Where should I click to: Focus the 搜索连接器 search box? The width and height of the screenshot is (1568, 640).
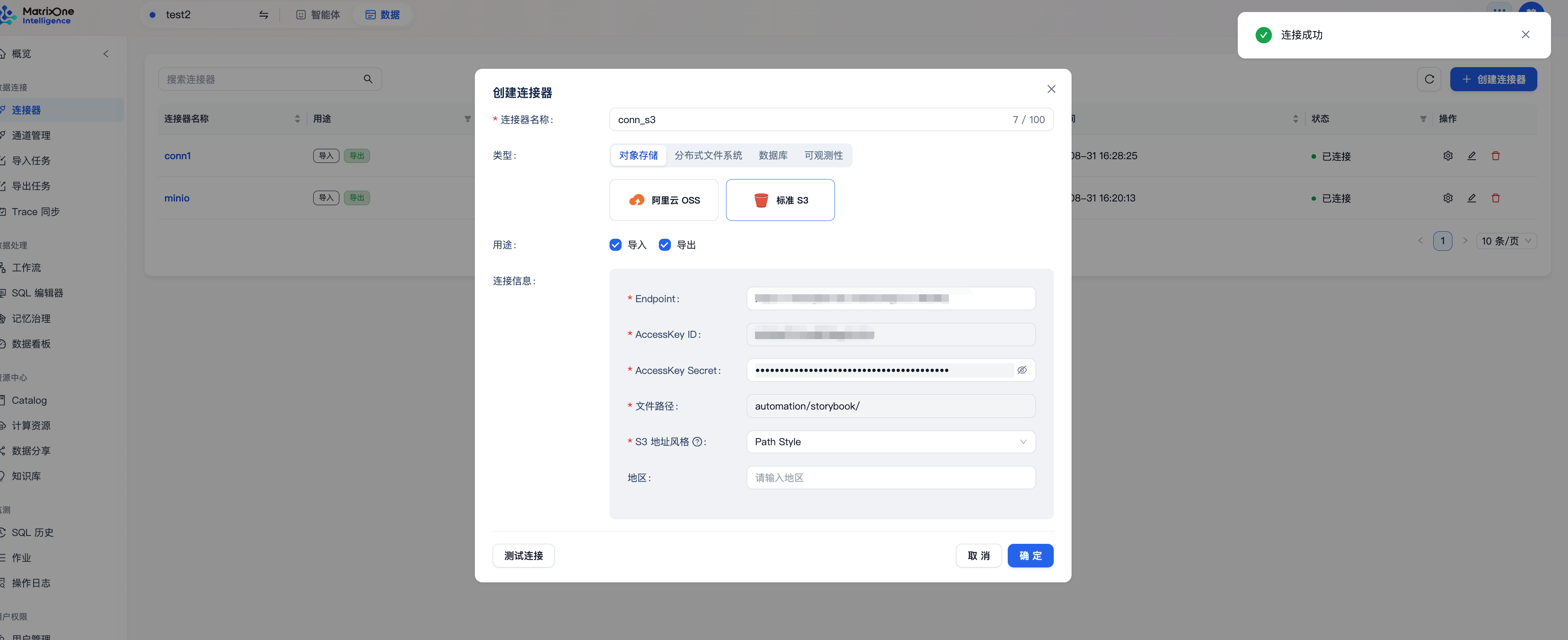point(270,79)
